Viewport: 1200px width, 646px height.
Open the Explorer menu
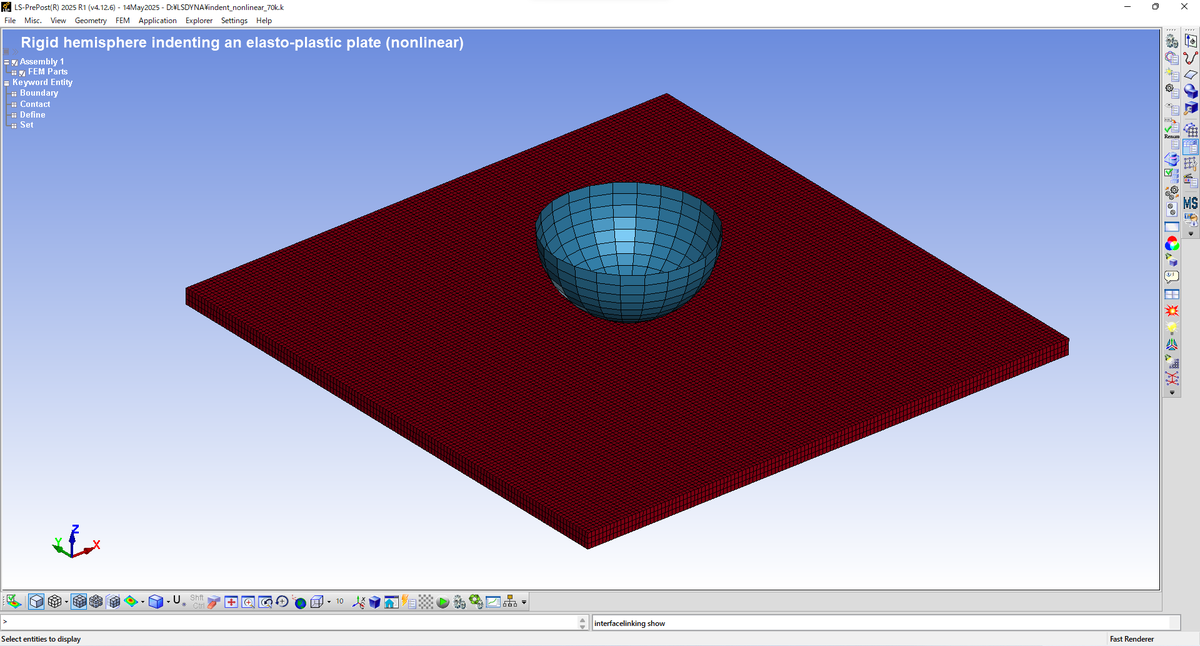pyautogui.click(x=199, y=20)
